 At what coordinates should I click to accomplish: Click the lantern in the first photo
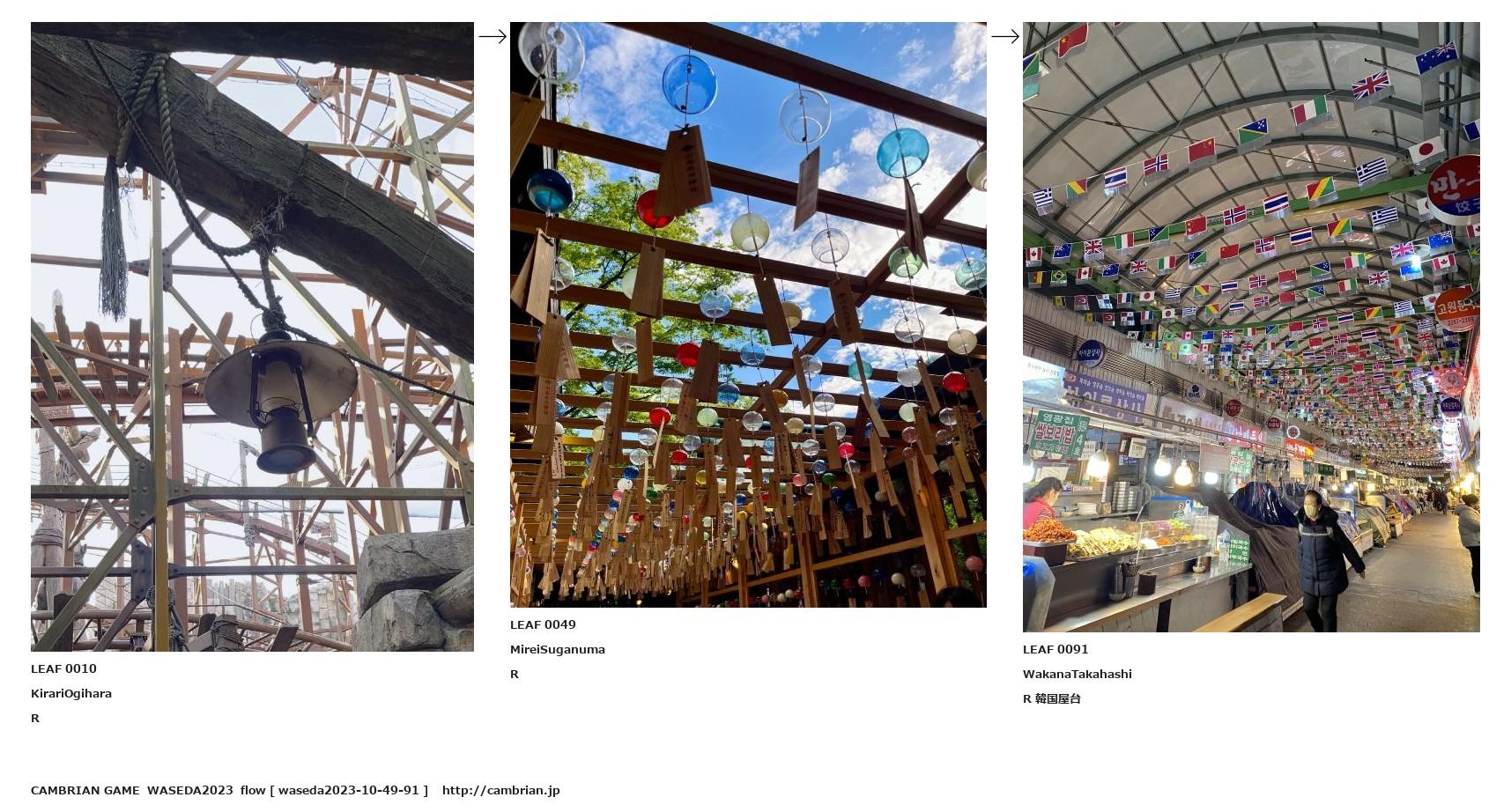pyautogui.click(x=282, y=398)
